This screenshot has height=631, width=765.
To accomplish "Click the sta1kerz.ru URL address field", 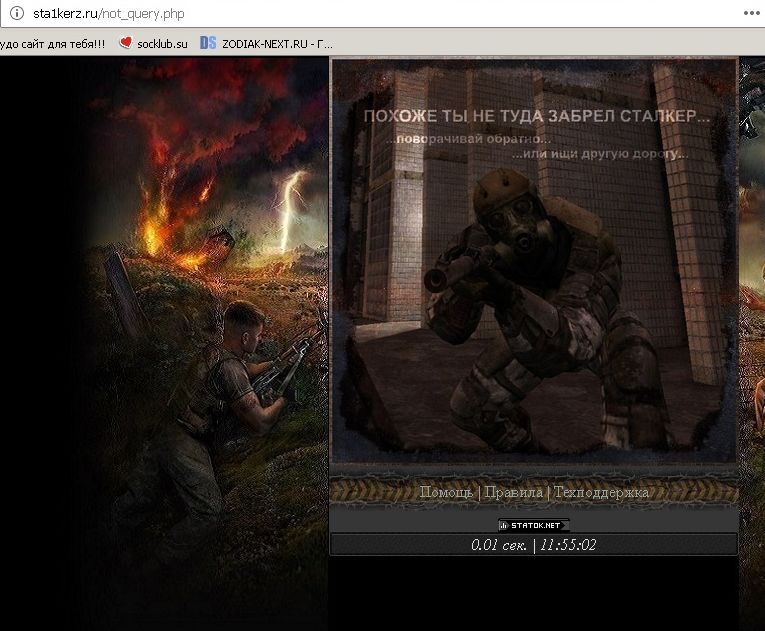I will point(300,14).
